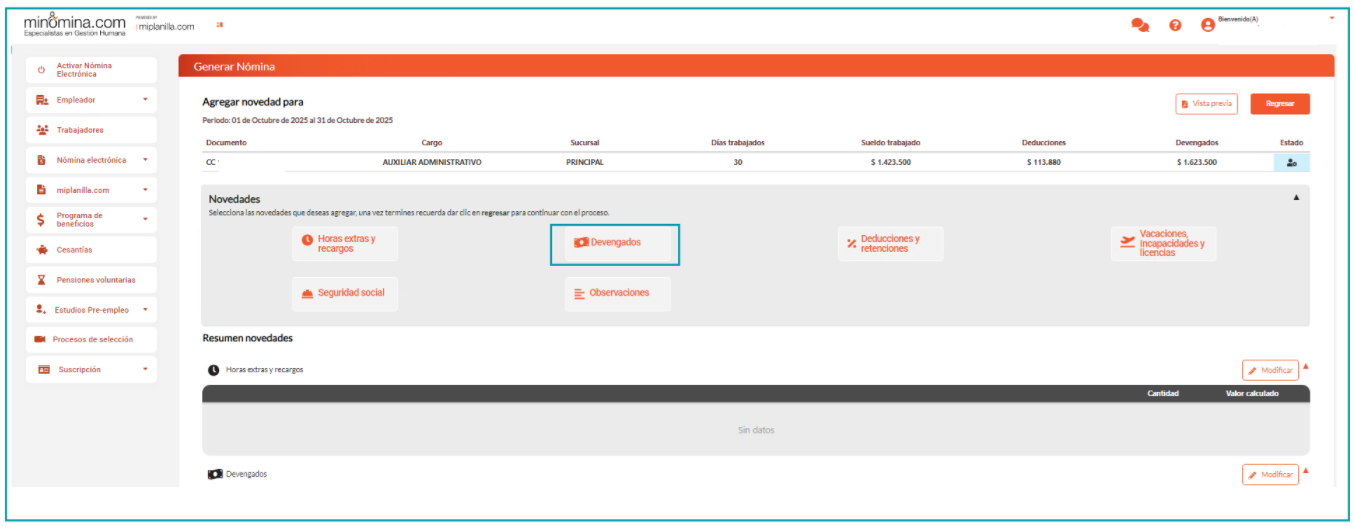1354x527 pixels.
Task: Open Horas extras y recargos novelty
Action: pyautogui.click(x=345, y=244)
